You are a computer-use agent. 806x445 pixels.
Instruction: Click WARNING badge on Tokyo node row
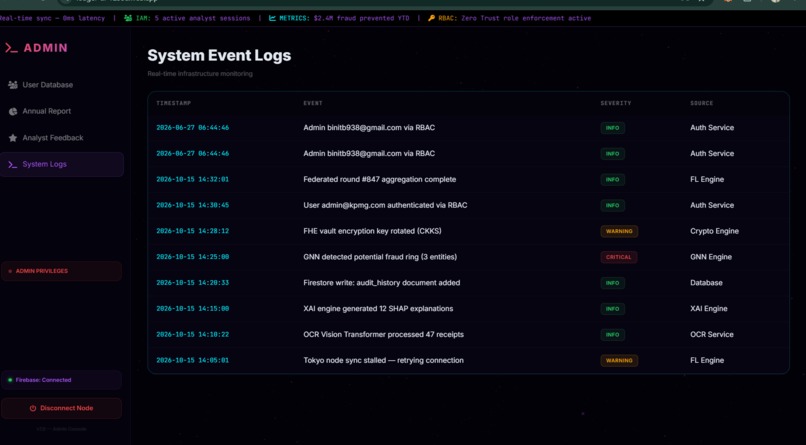click(619, 360)
